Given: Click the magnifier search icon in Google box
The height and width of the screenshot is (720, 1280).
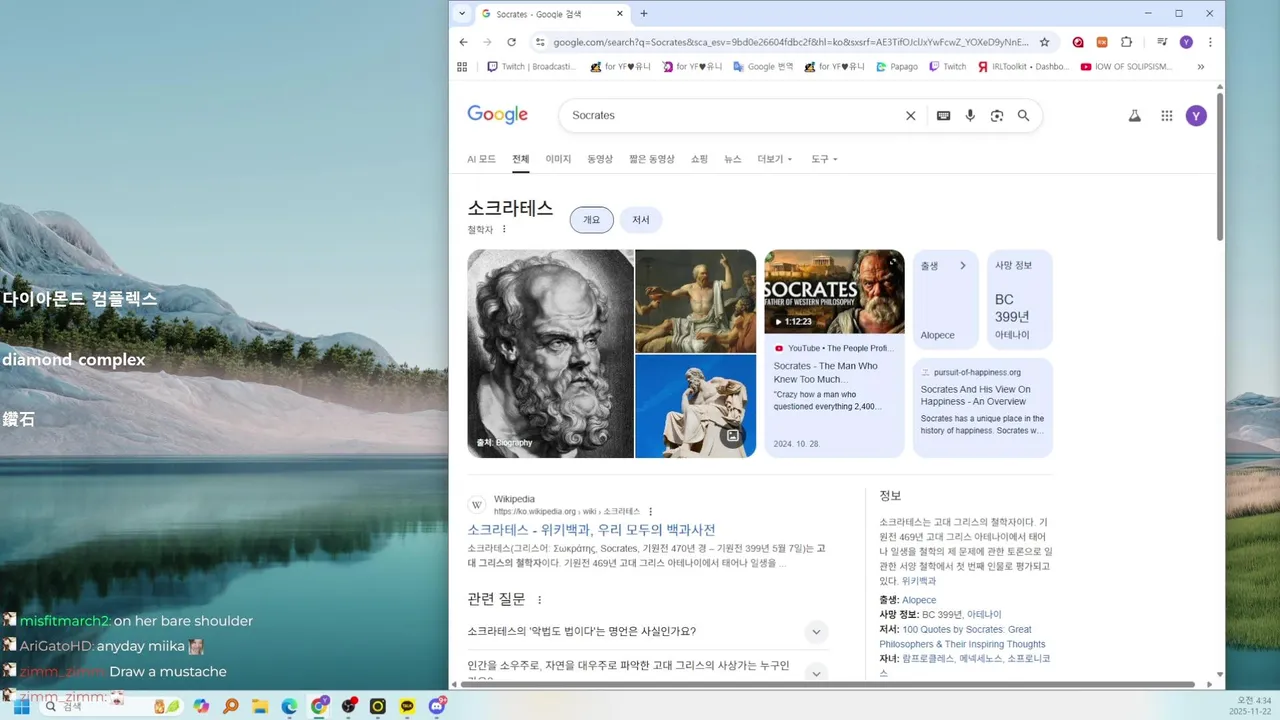Looking at the screenshot, I should click(x=1023, y=115).
